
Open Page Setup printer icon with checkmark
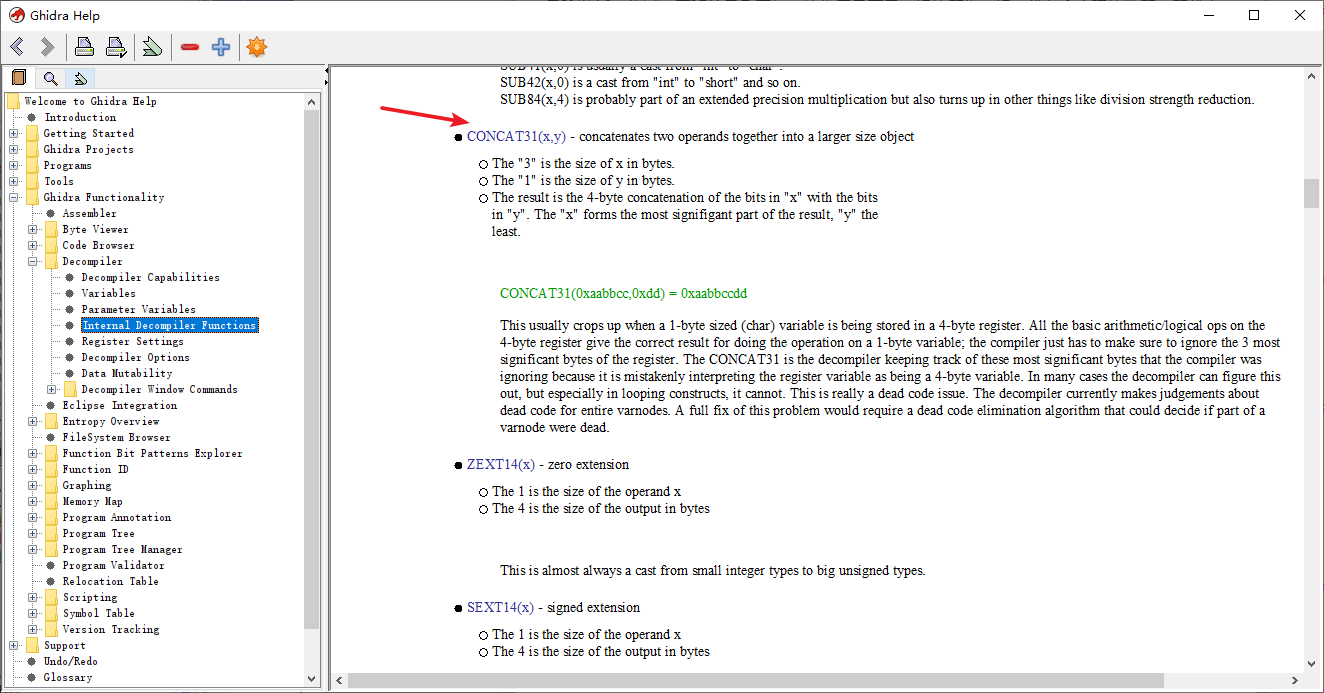tap(116, 47)
